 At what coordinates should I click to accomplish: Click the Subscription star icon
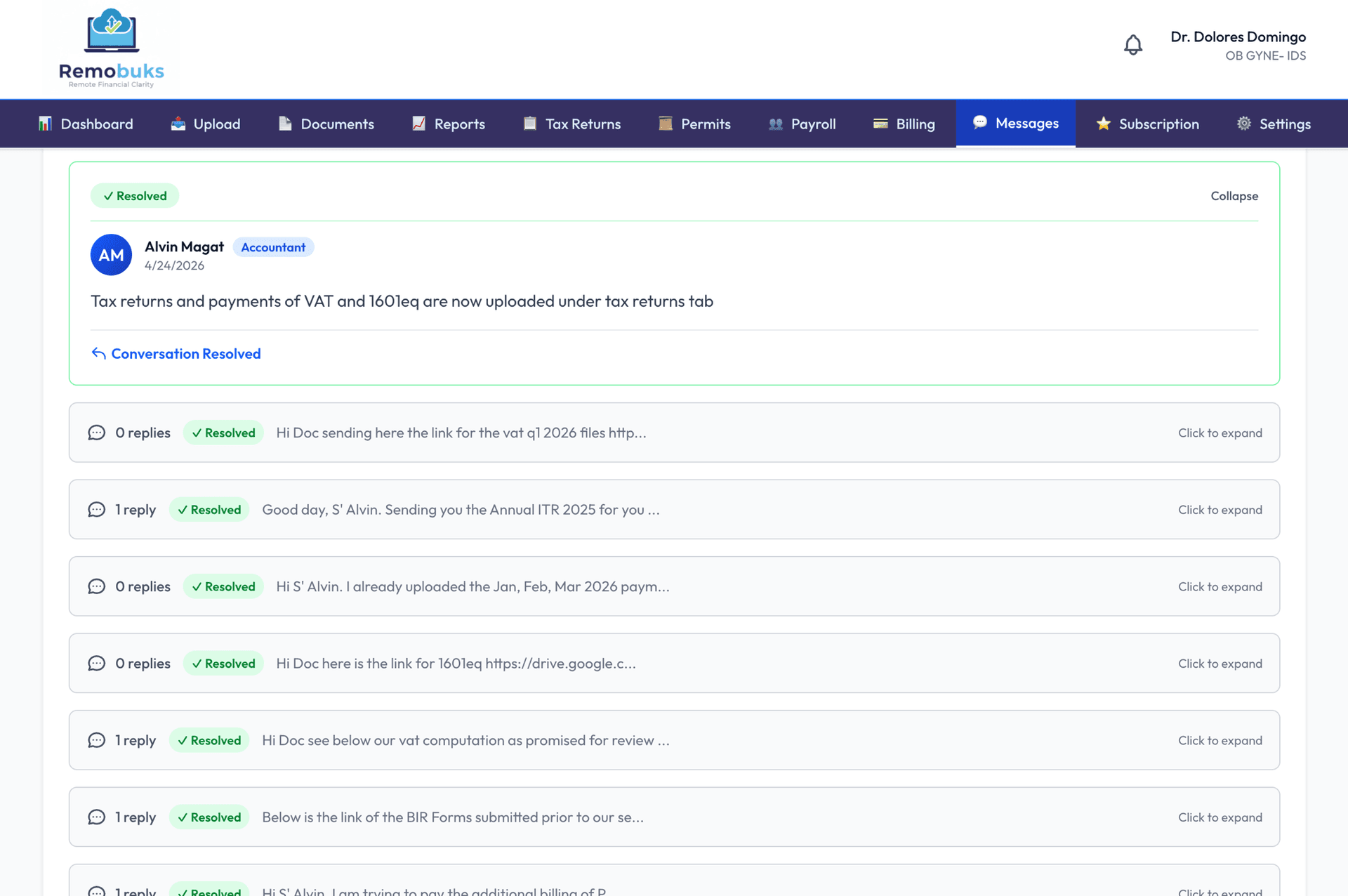pos(1104,124)
